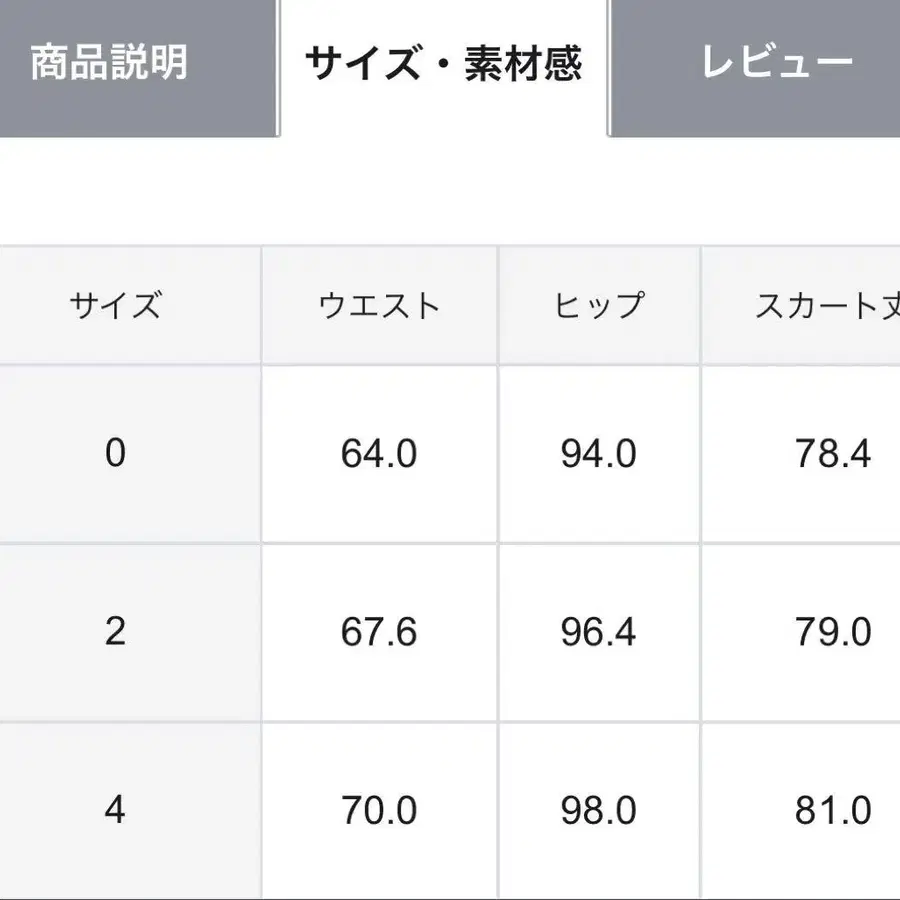Switch to the 商品説明 (product description) tab
Image resolution: width=900 pixels, height=900 pixels.
(x=113, y=62)
